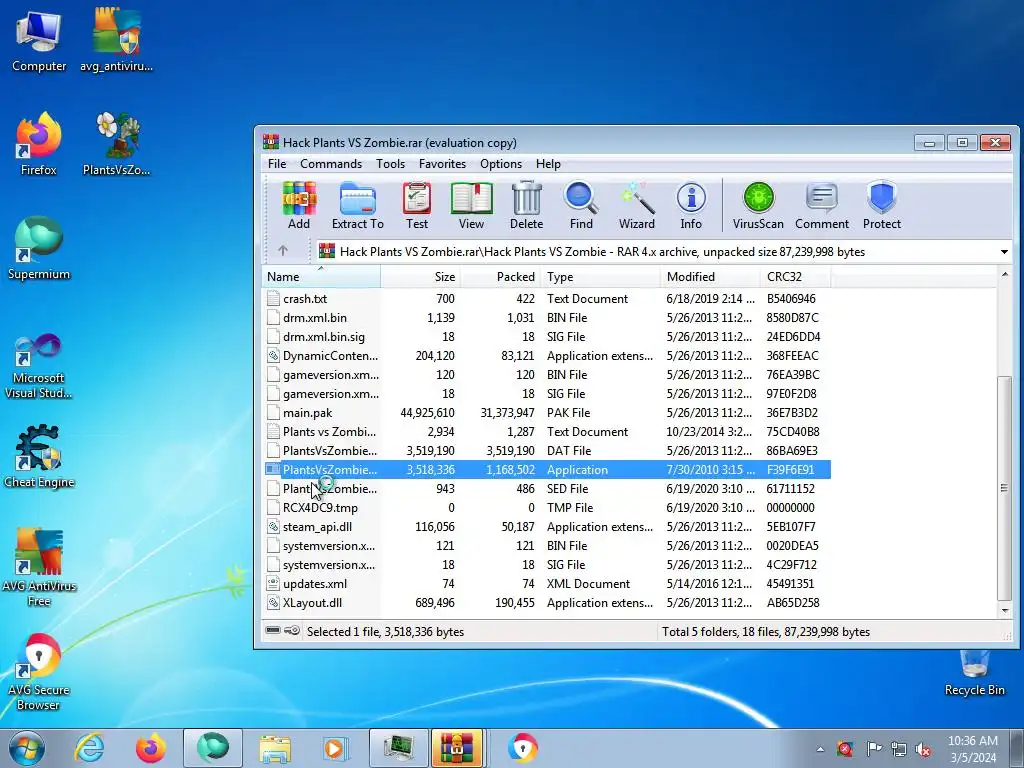Click the Delete trash can icon
Viewport: 1024px width, 768px height.
[x=526, y=205]
